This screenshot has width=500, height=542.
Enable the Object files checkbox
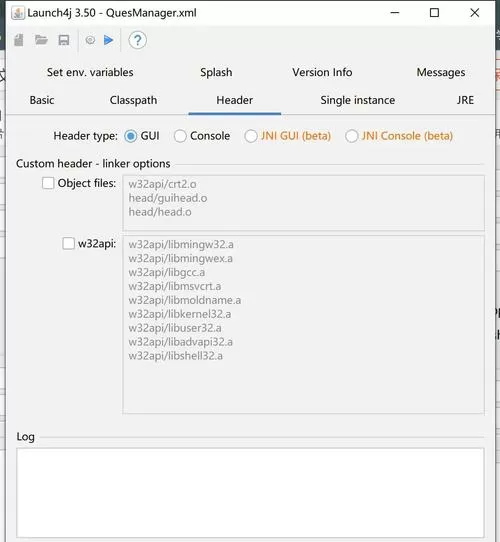point(48,183)
